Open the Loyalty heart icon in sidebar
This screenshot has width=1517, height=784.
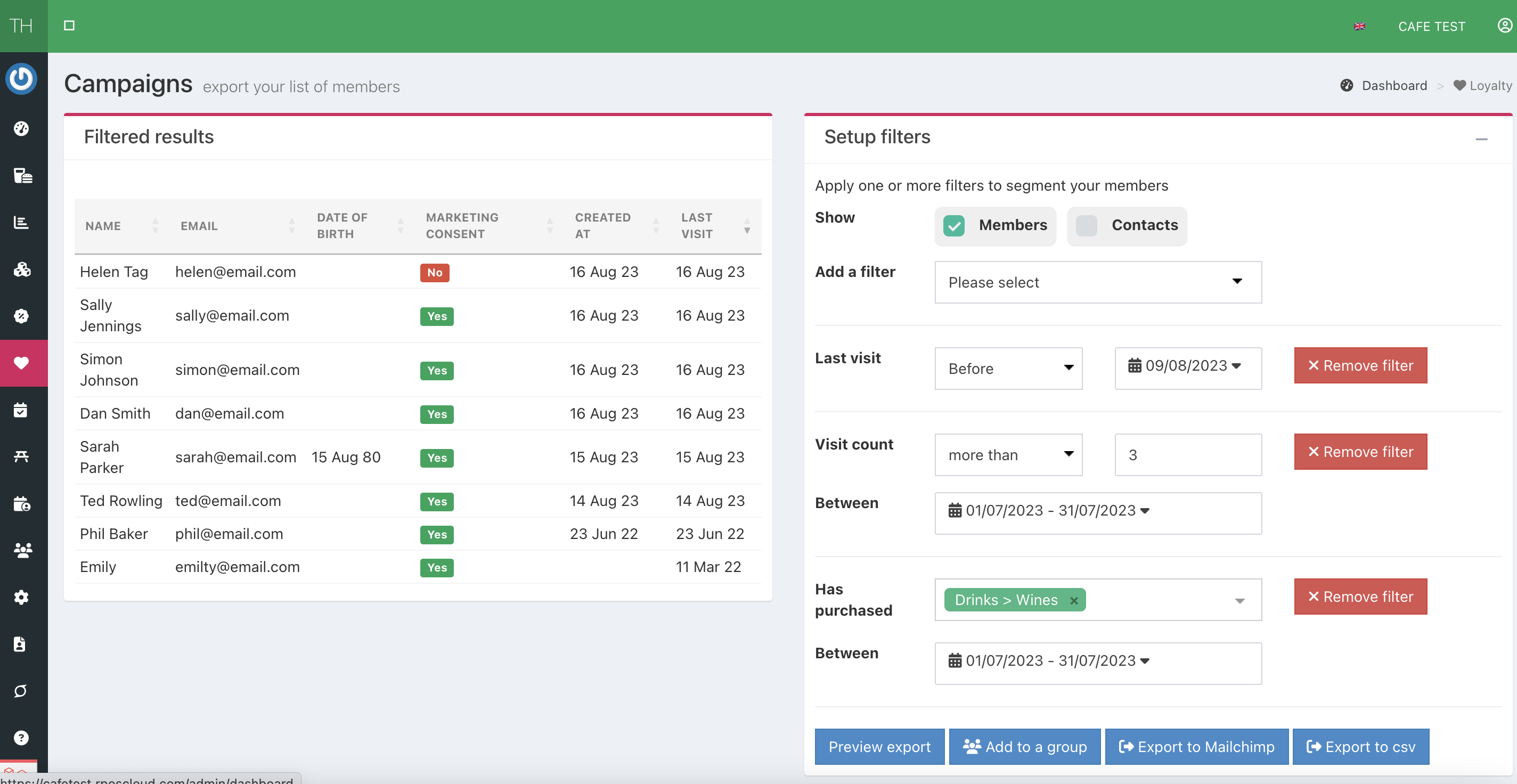[22, 363]
